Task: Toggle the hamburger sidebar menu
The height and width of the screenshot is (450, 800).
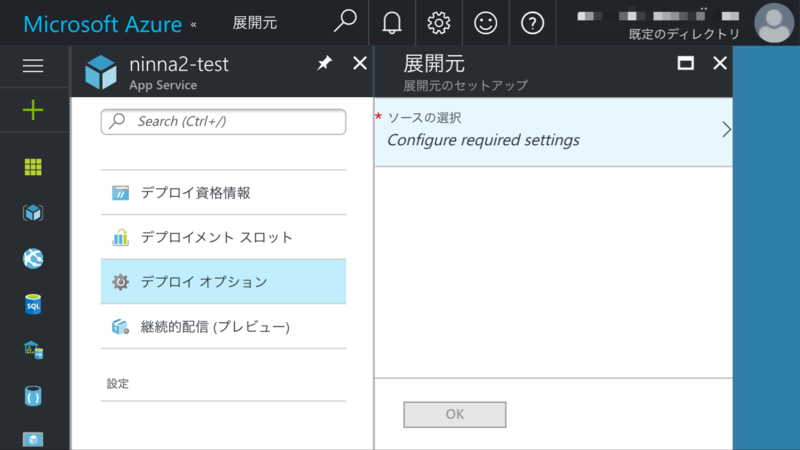Action: pos(33,66)
